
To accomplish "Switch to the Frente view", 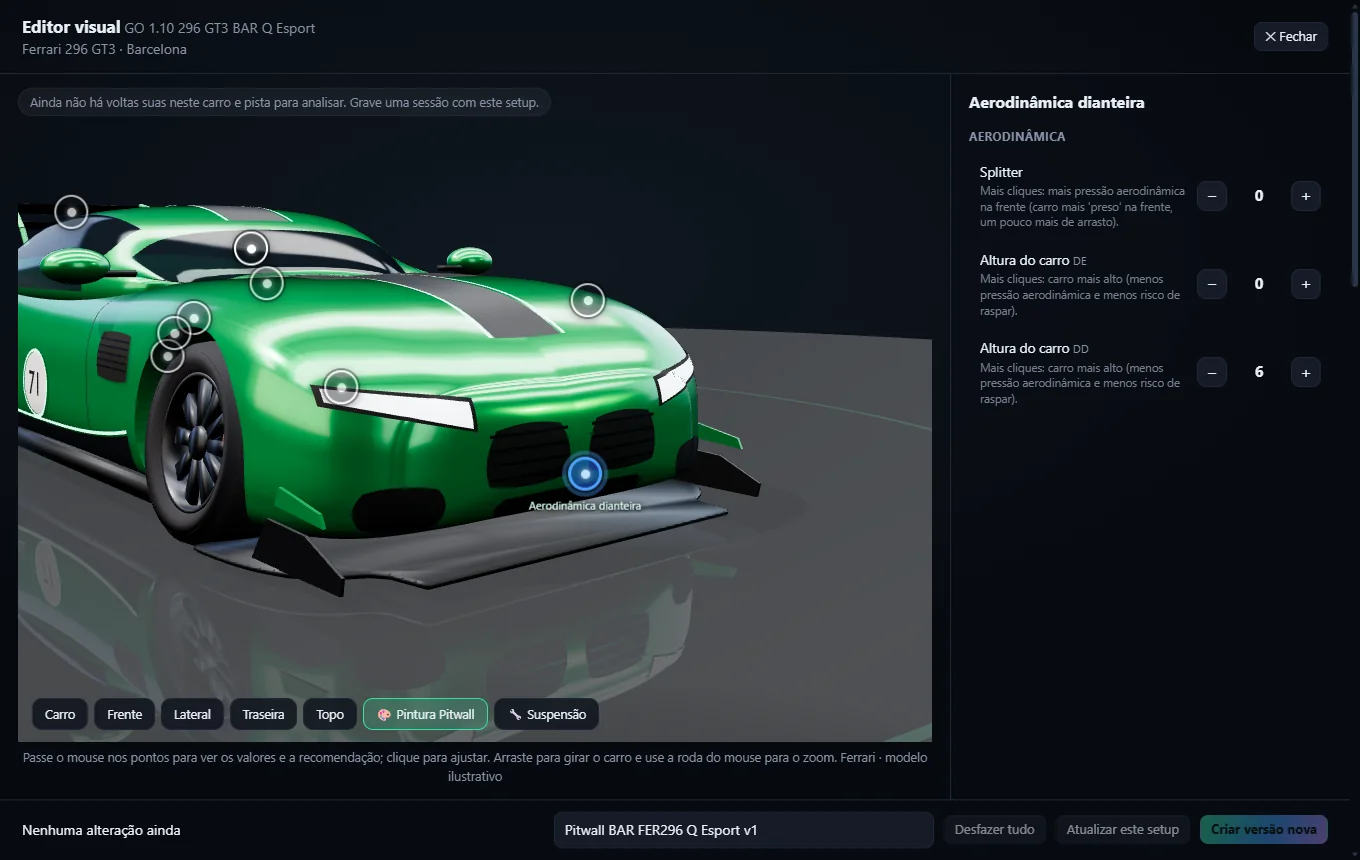I will pyautogui.click(x=125, y=714).
